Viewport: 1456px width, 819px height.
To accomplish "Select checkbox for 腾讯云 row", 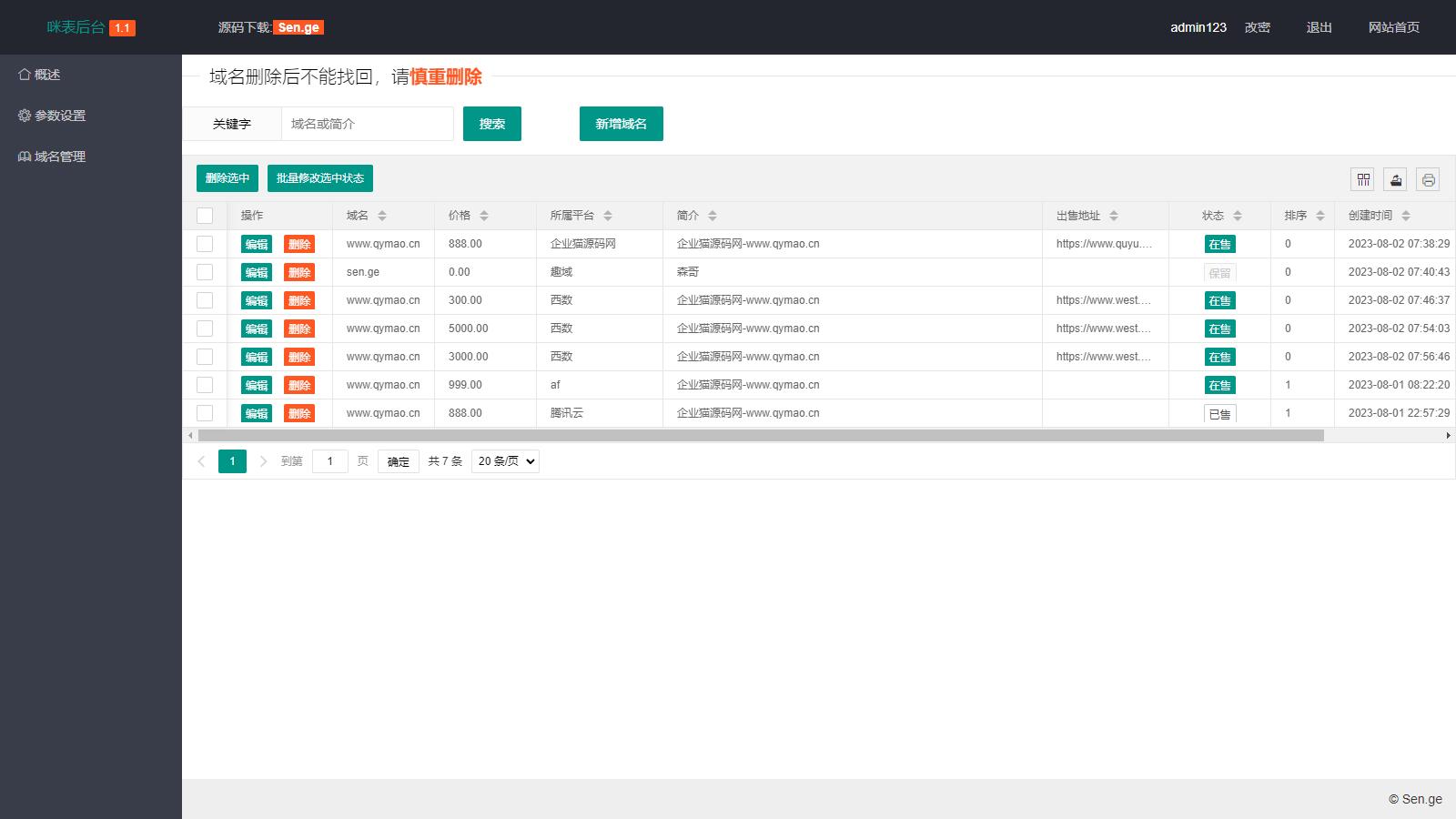I will [x=205, y=413].
